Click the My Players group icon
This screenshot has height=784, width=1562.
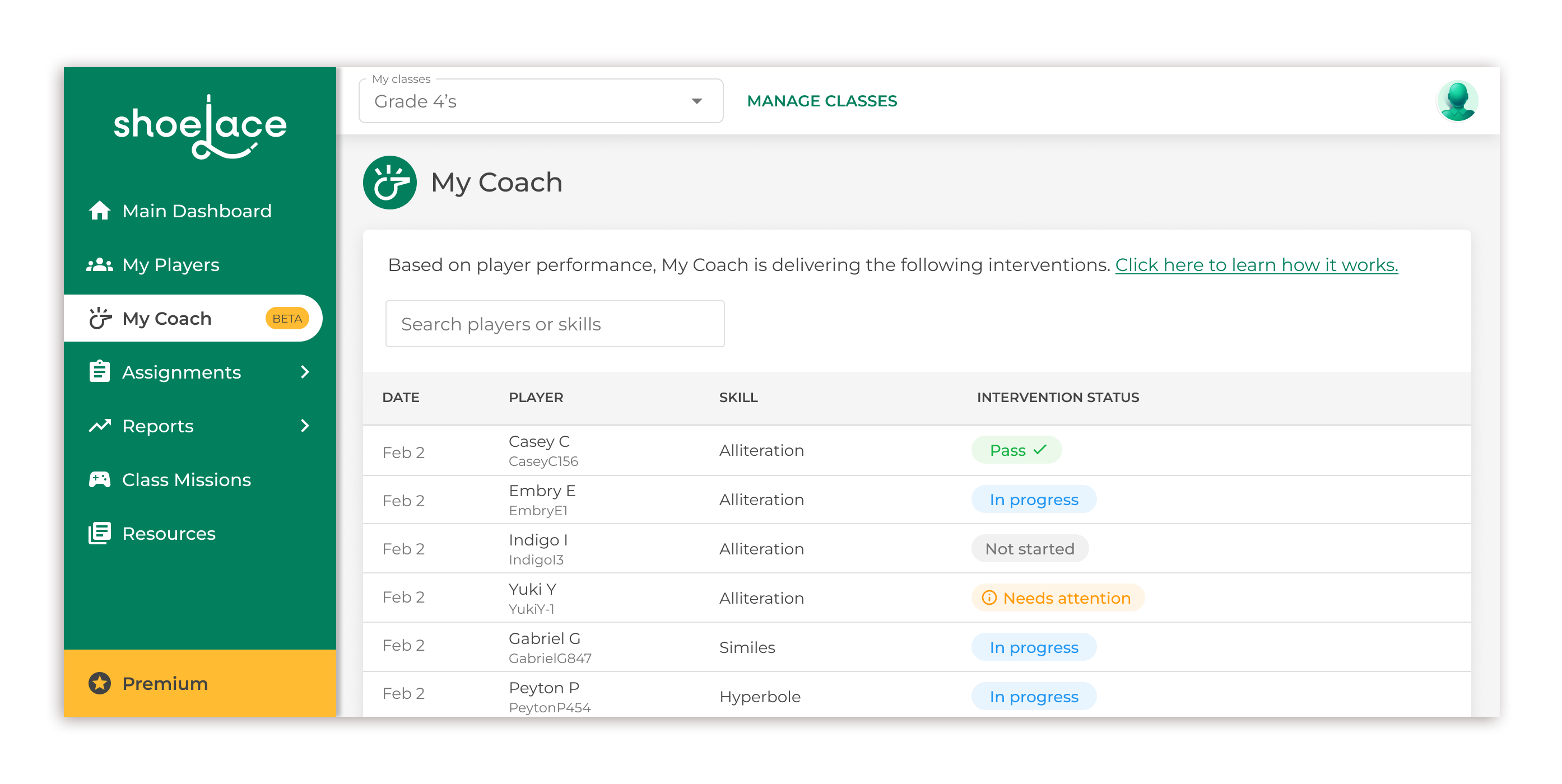(x=99, y=265)
